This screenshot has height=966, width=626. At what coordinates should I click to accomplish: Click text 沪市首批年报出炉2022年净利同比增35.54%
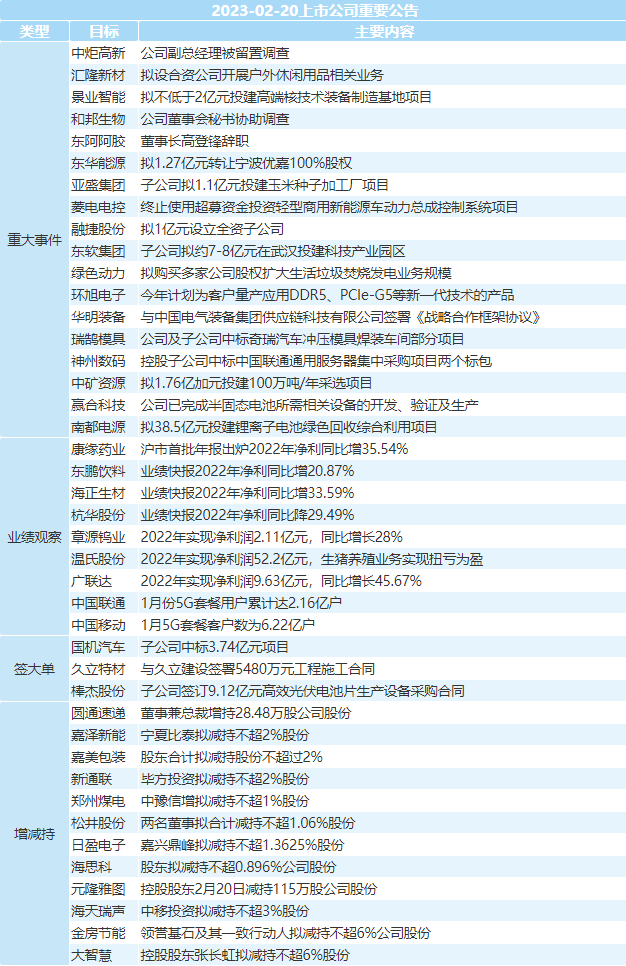(x=274, y=449)
